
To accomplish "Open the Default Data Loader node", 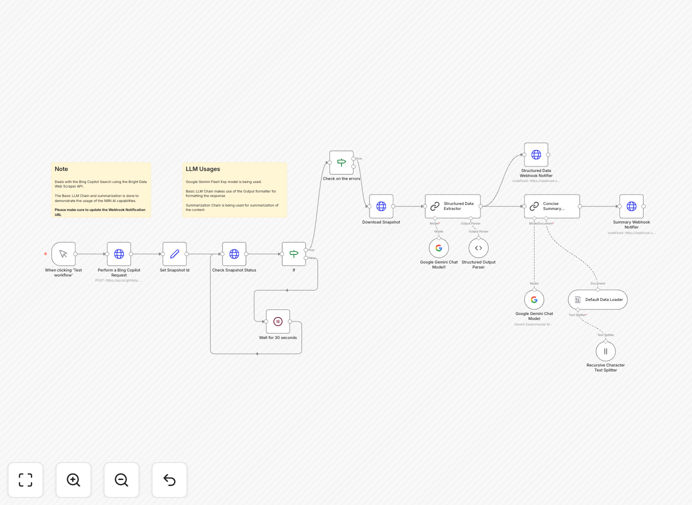I will (x=598, y=300).
